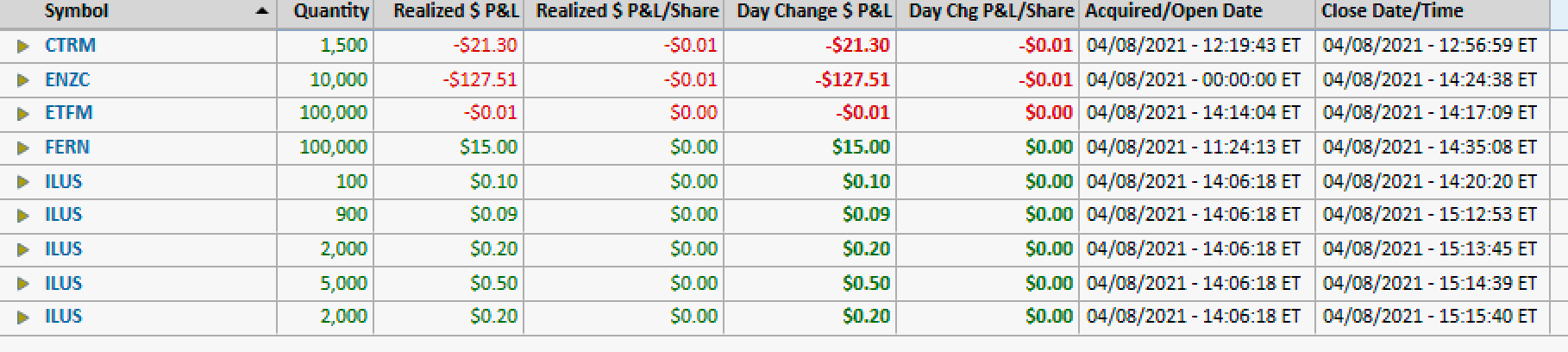Select the ENZC realized loss -$127.51 cell
Viewport: 1568px width, 352px height.
click(x=480, y=80)
